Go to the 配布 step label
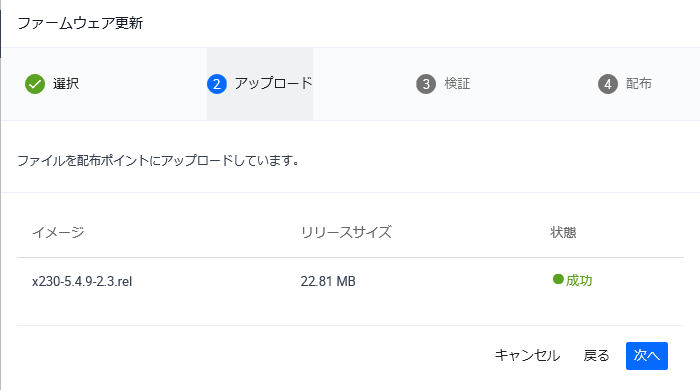 pyautogui.click(x=638, y=84)
